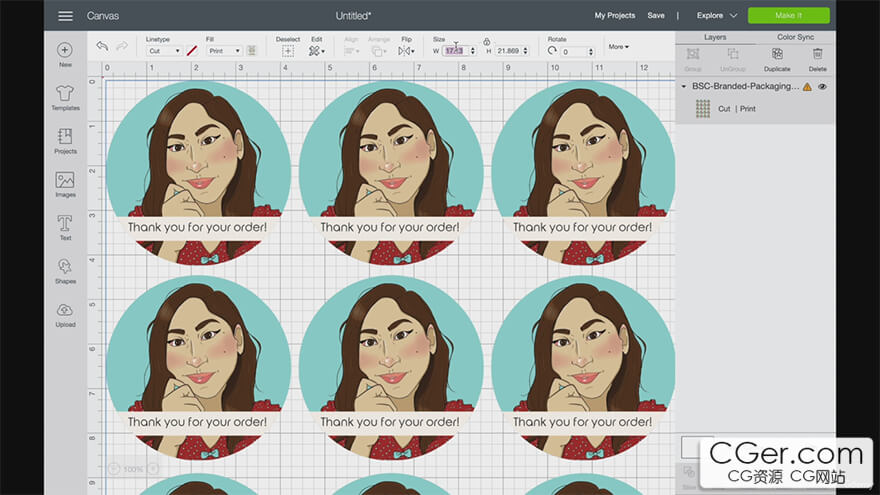
Task: Select the top-left sticker on canvas
Action: click(x=198, y=172)
